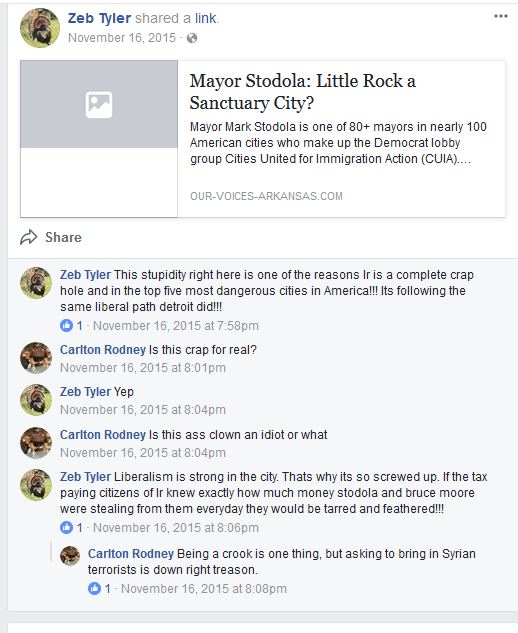Open the post date November 16, 2015

coord(122,38)
